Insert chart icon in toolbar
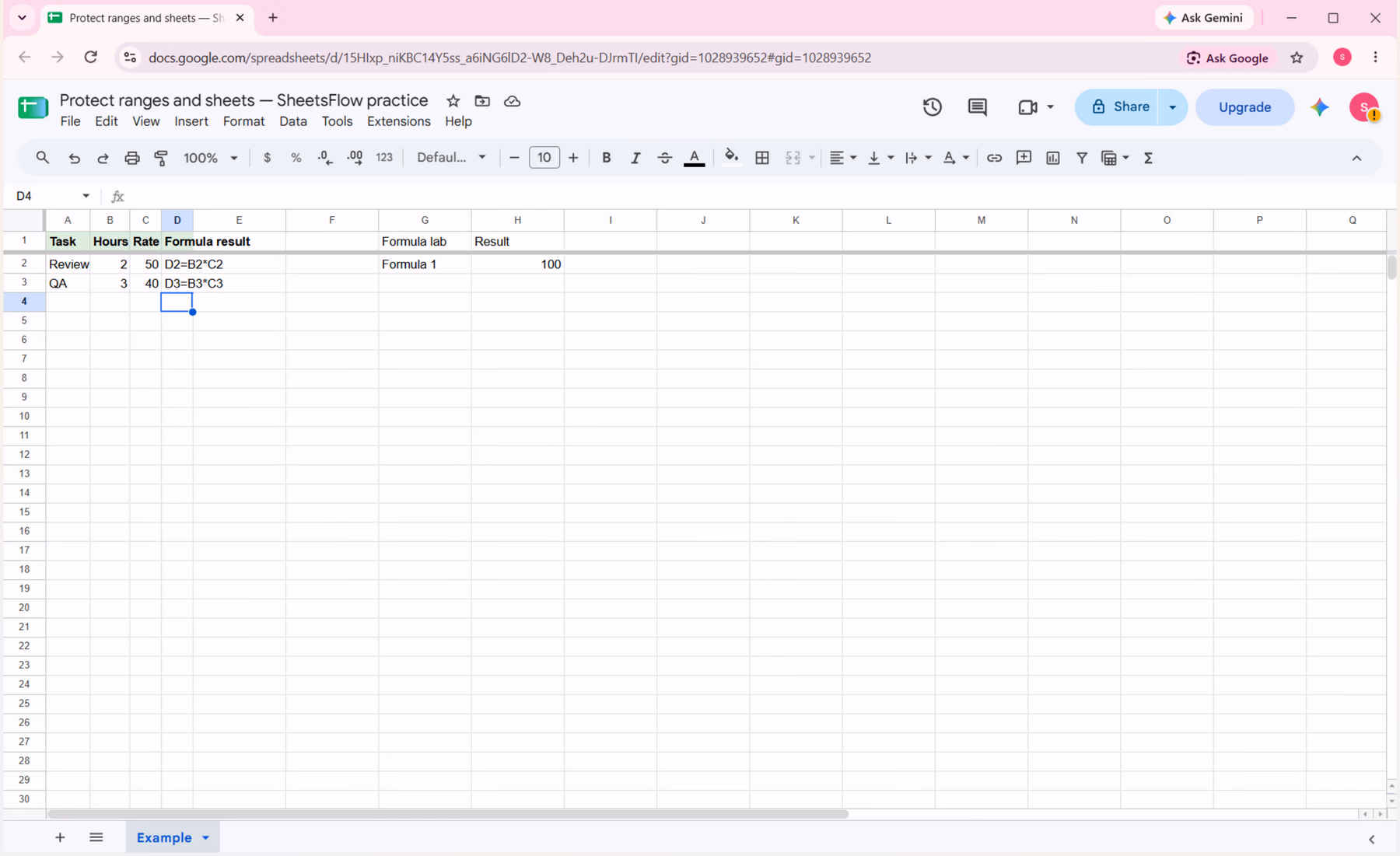The height and width of the screenshot is (856, 1400). coord(1053,158)
